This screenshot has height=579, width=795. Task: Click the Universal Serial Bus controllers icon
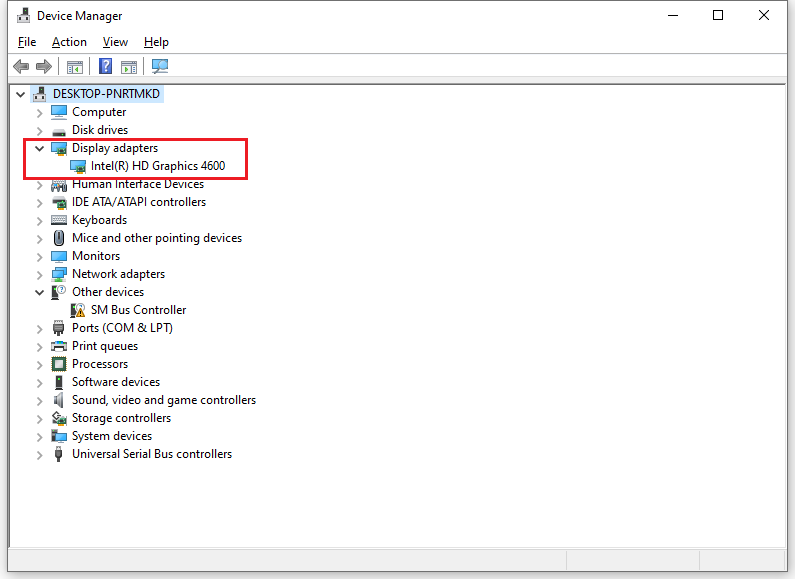click(59, 454)
